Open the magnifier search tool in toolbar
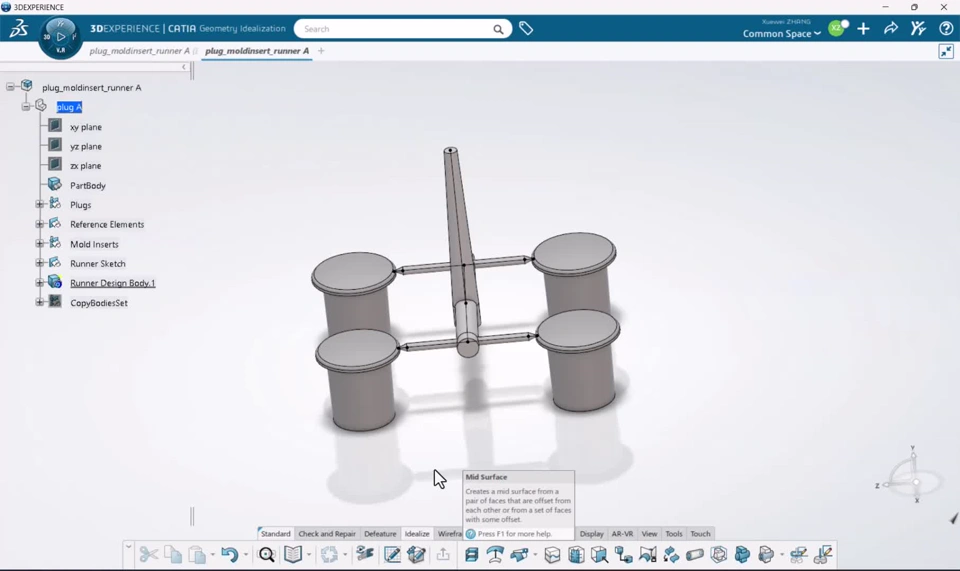Screen dimensions: 960x571 click(266, 554)
